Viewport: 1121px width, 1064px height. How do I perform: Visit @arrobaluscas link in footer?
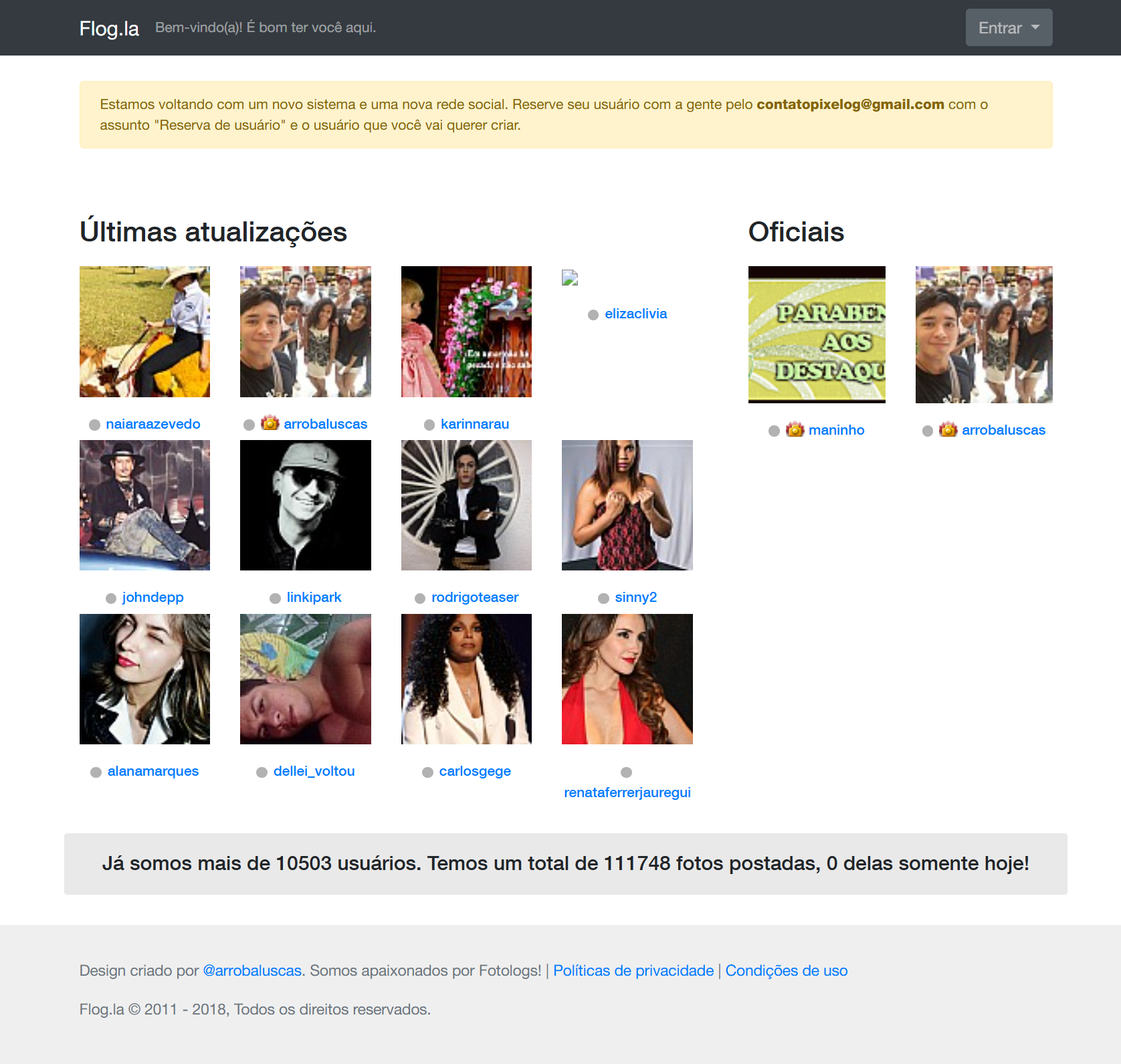pos(252,970)
